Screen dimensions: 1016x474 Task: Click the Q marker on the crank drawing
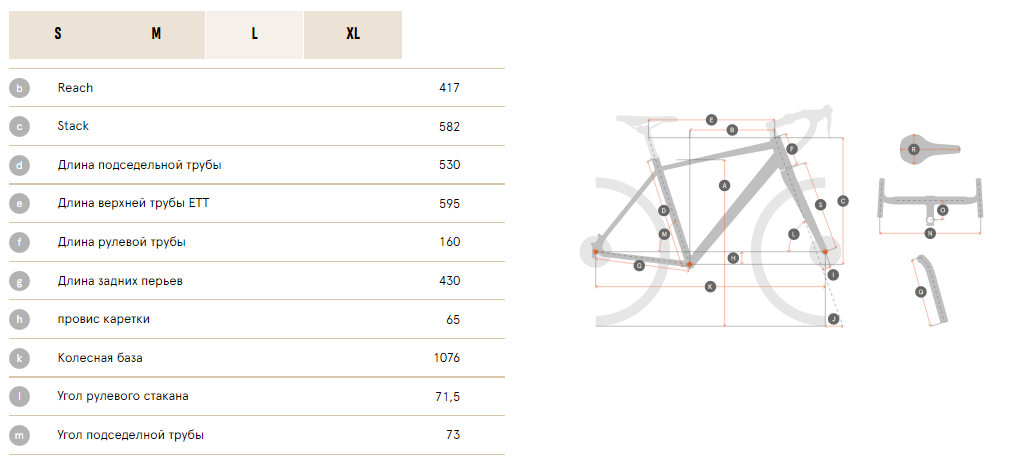coord(921,292)
